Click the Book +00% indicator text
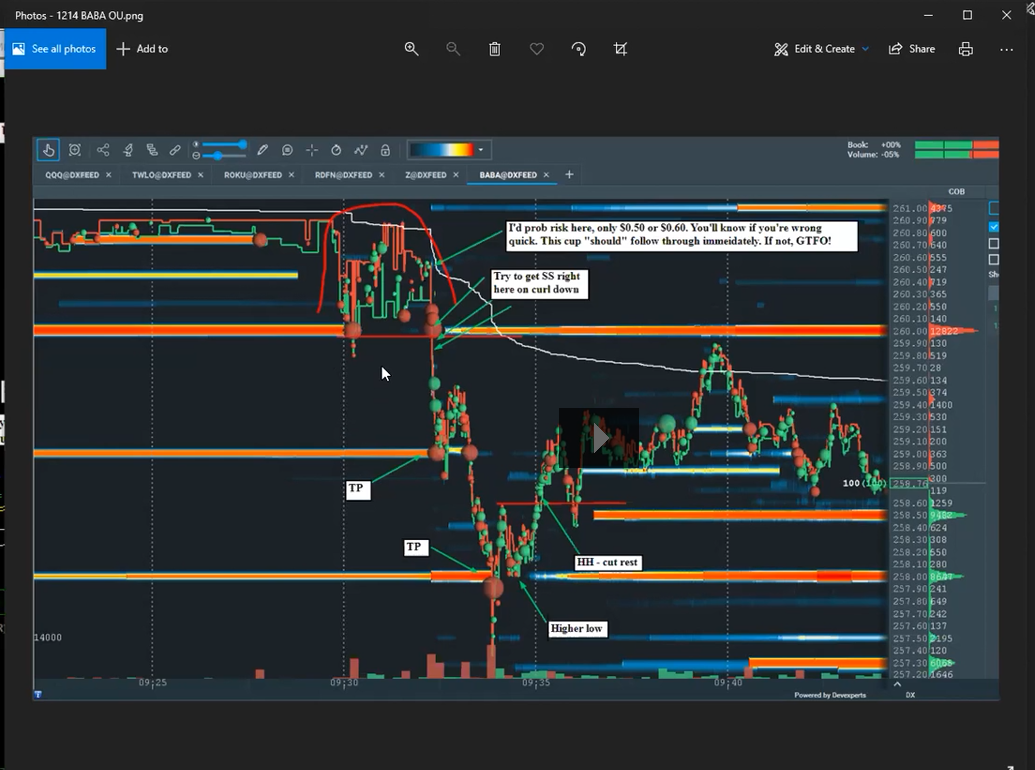The image size is (1035, 770). coord(874,144)
